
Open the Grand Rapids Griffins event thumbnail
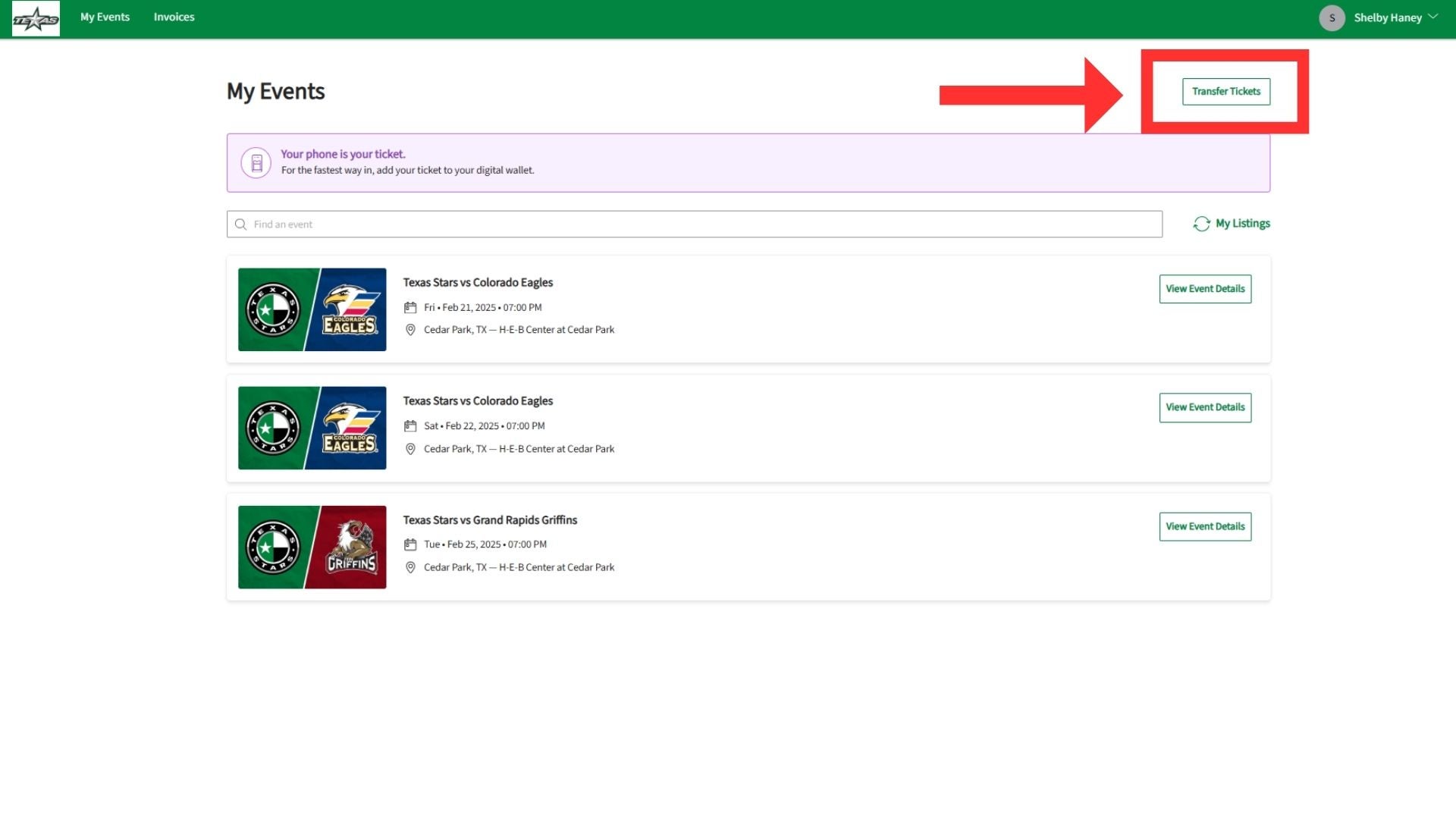[312, 547]
